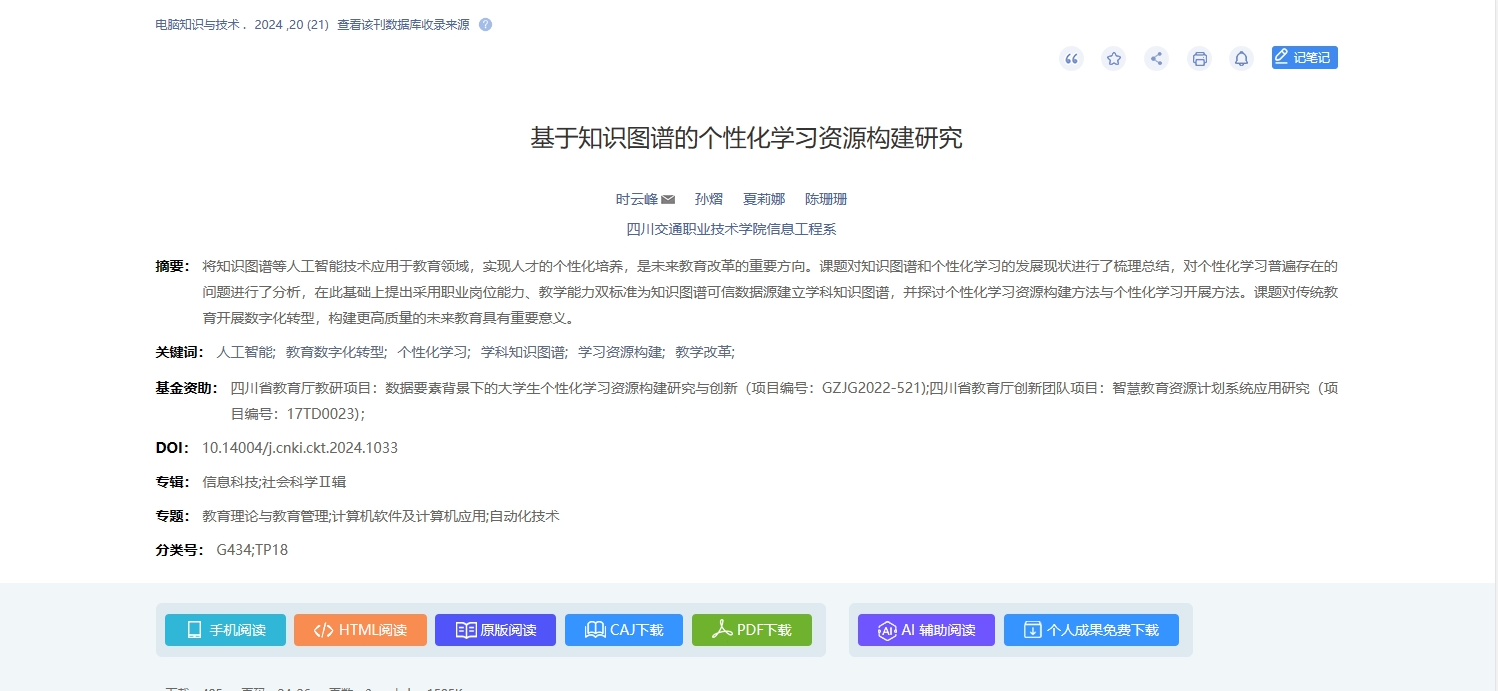Click author 陈珊珊's name
Screen dimensions: 1498x691
click(826, 199)
